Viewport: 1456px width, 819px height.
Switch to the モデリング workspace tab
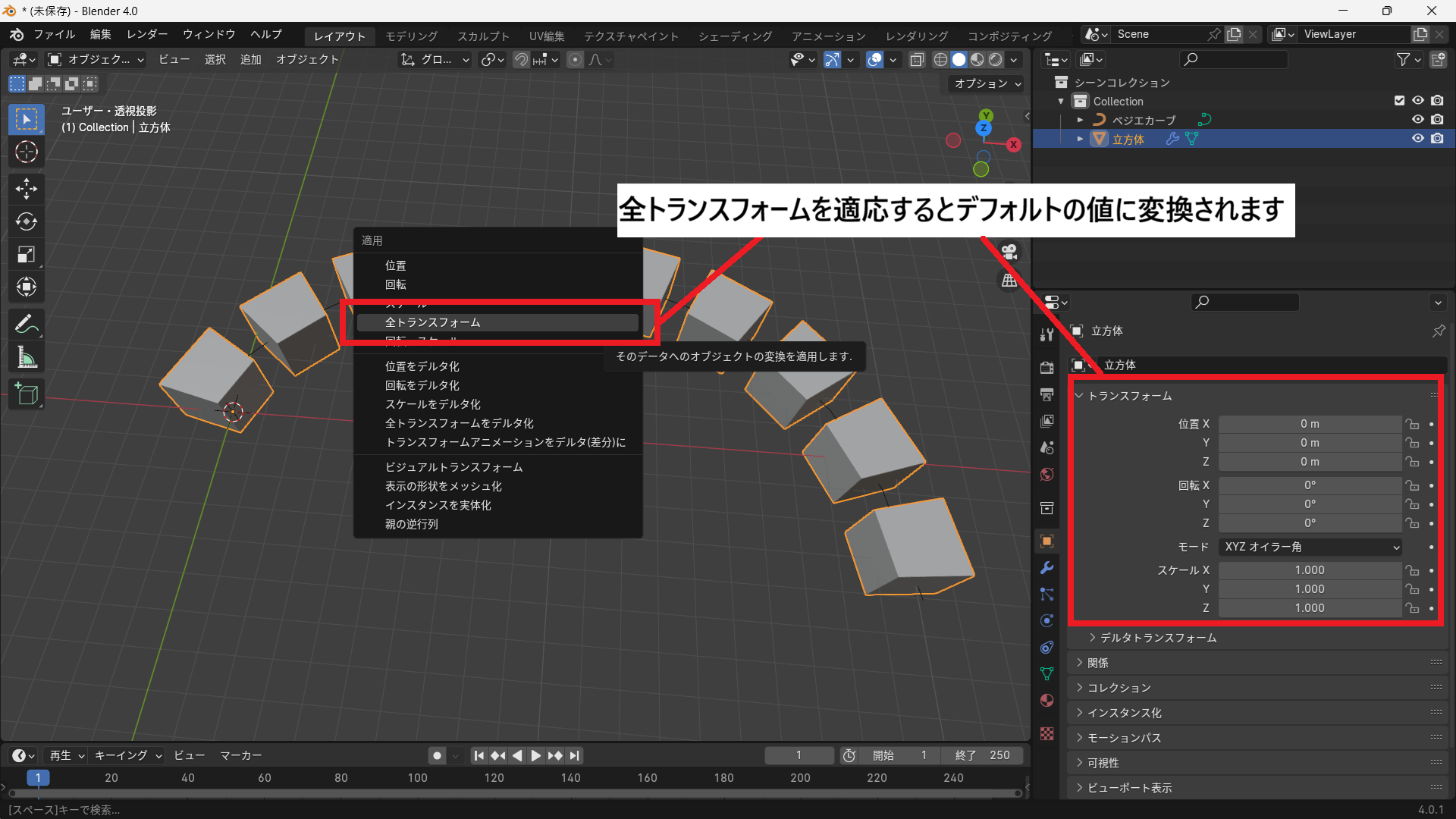411,36
